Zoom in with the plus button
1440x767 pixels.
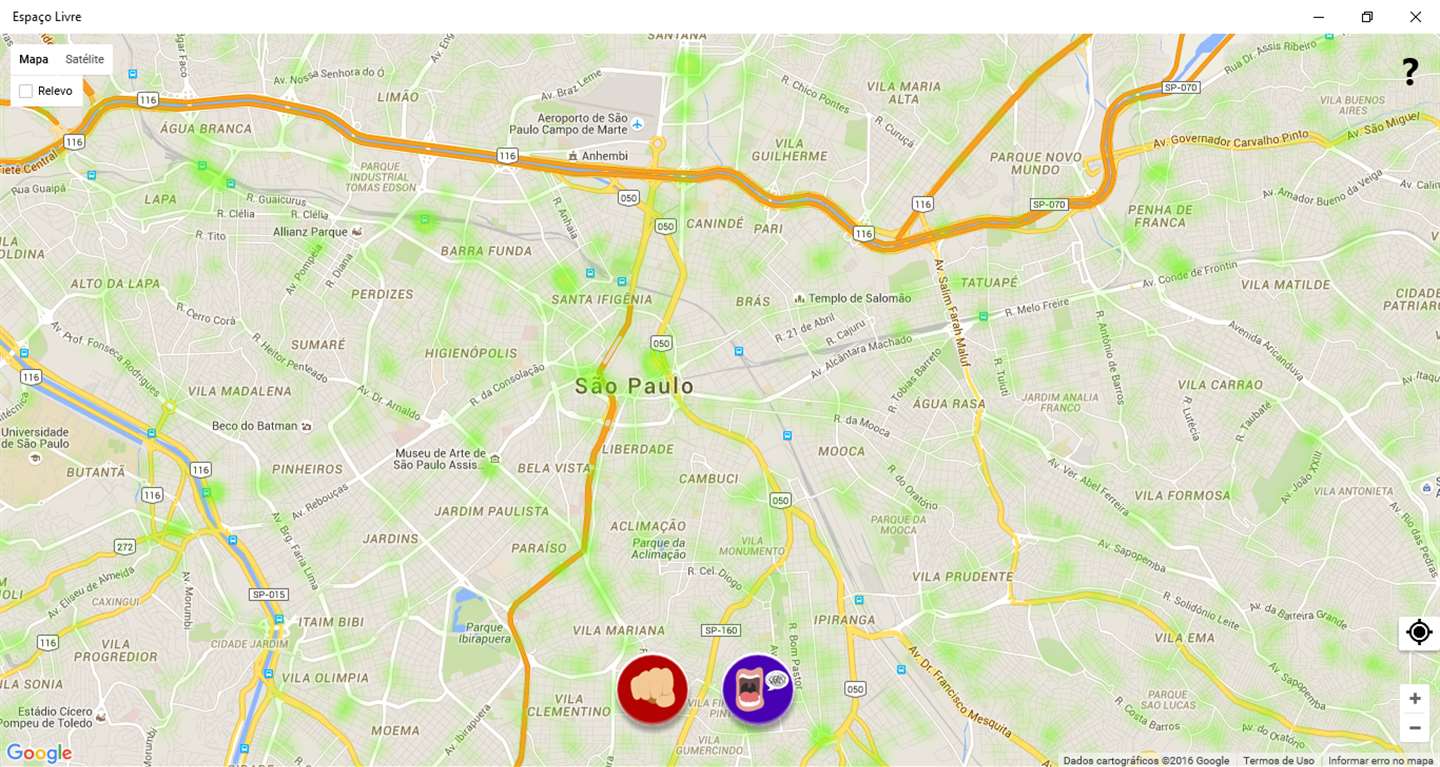pos(1414,698)
